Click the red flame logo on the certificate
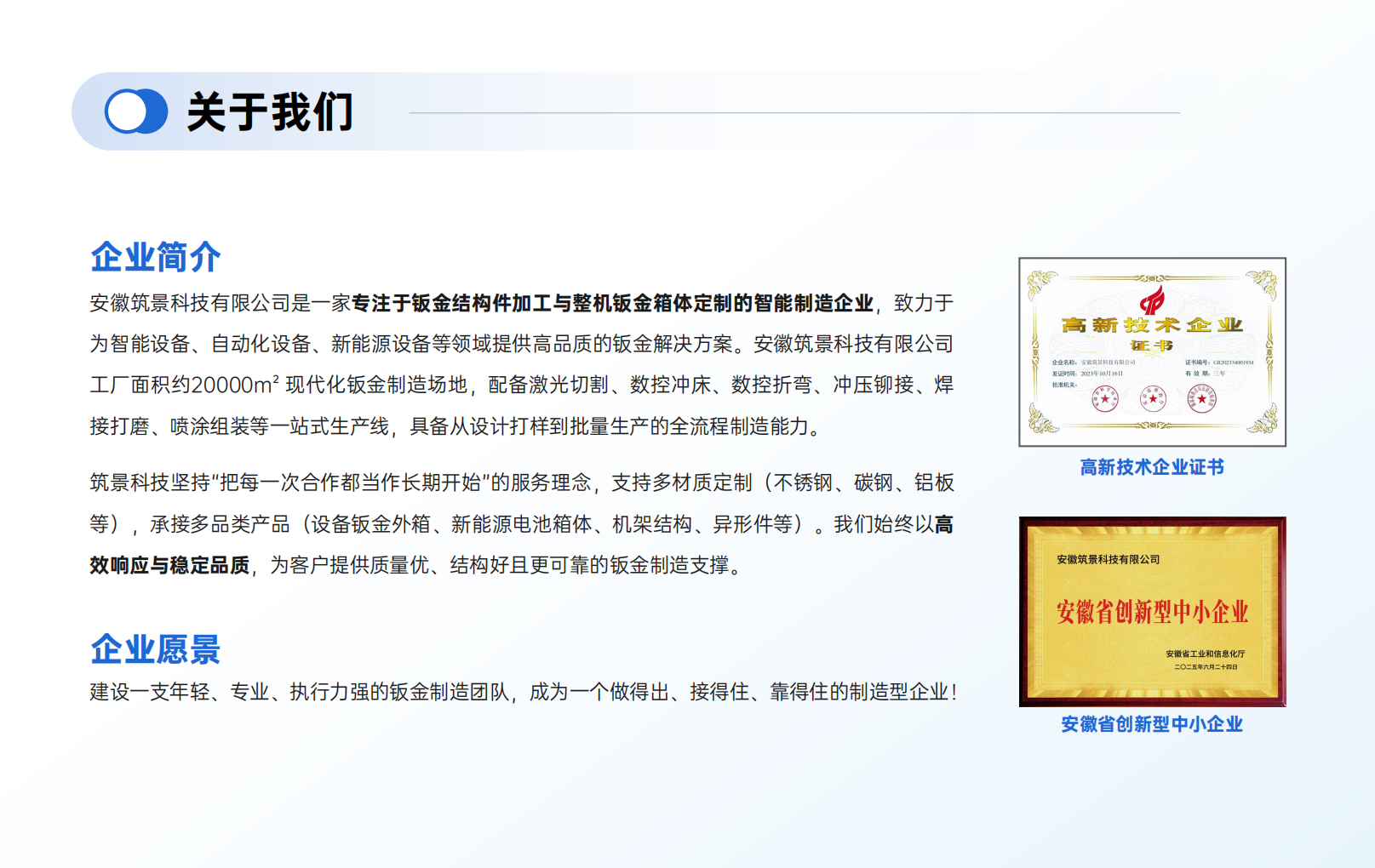This screenshot has width=1375, height=868. pos(1153,300)
